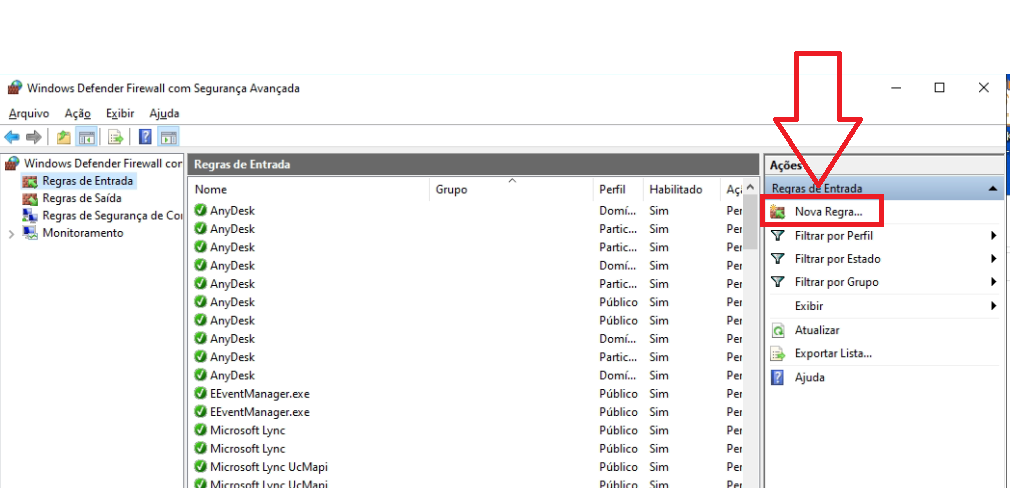Open the Arquivo menu

click(29, 113)
